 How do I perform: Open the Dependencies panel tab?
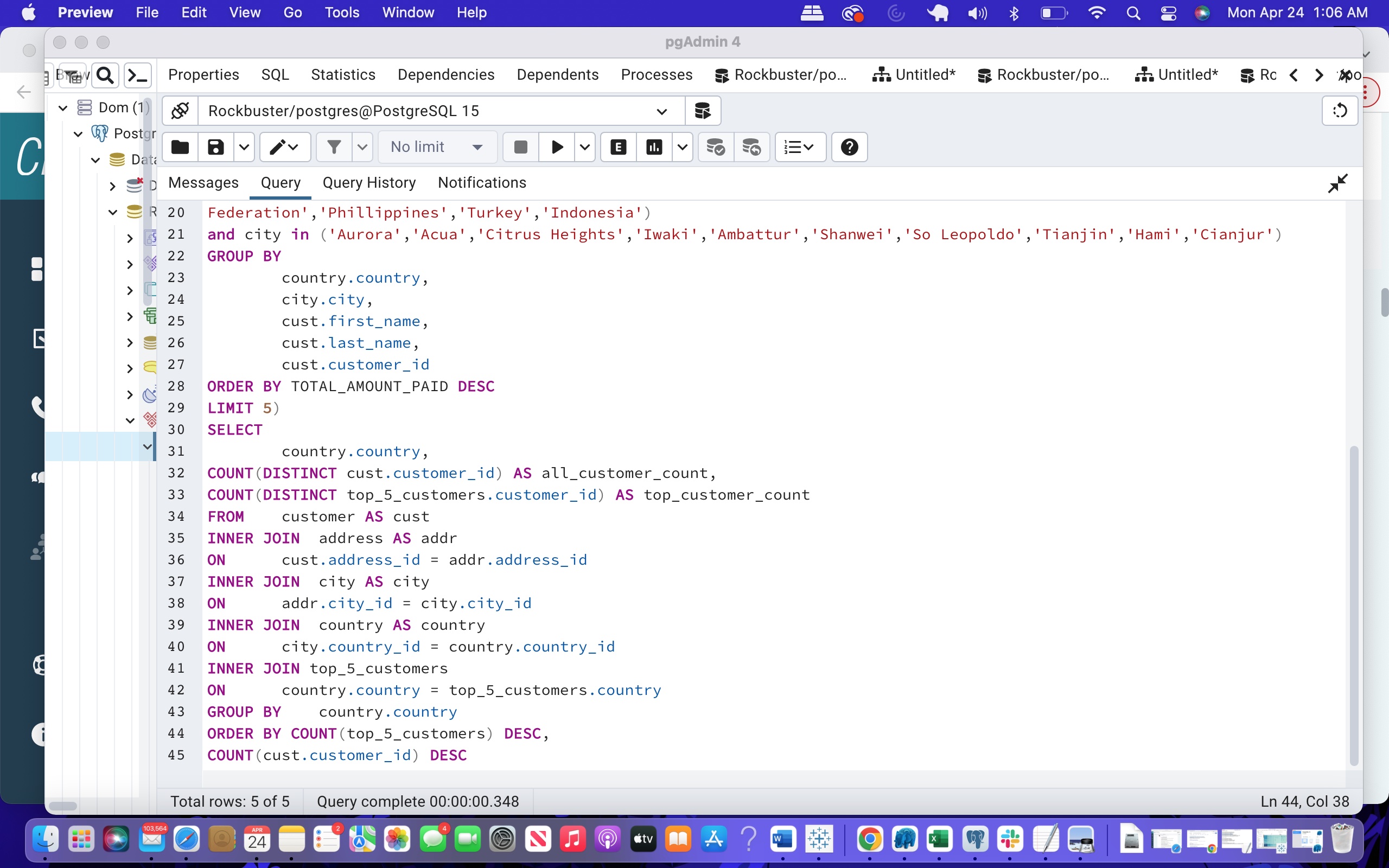point(445,75)
